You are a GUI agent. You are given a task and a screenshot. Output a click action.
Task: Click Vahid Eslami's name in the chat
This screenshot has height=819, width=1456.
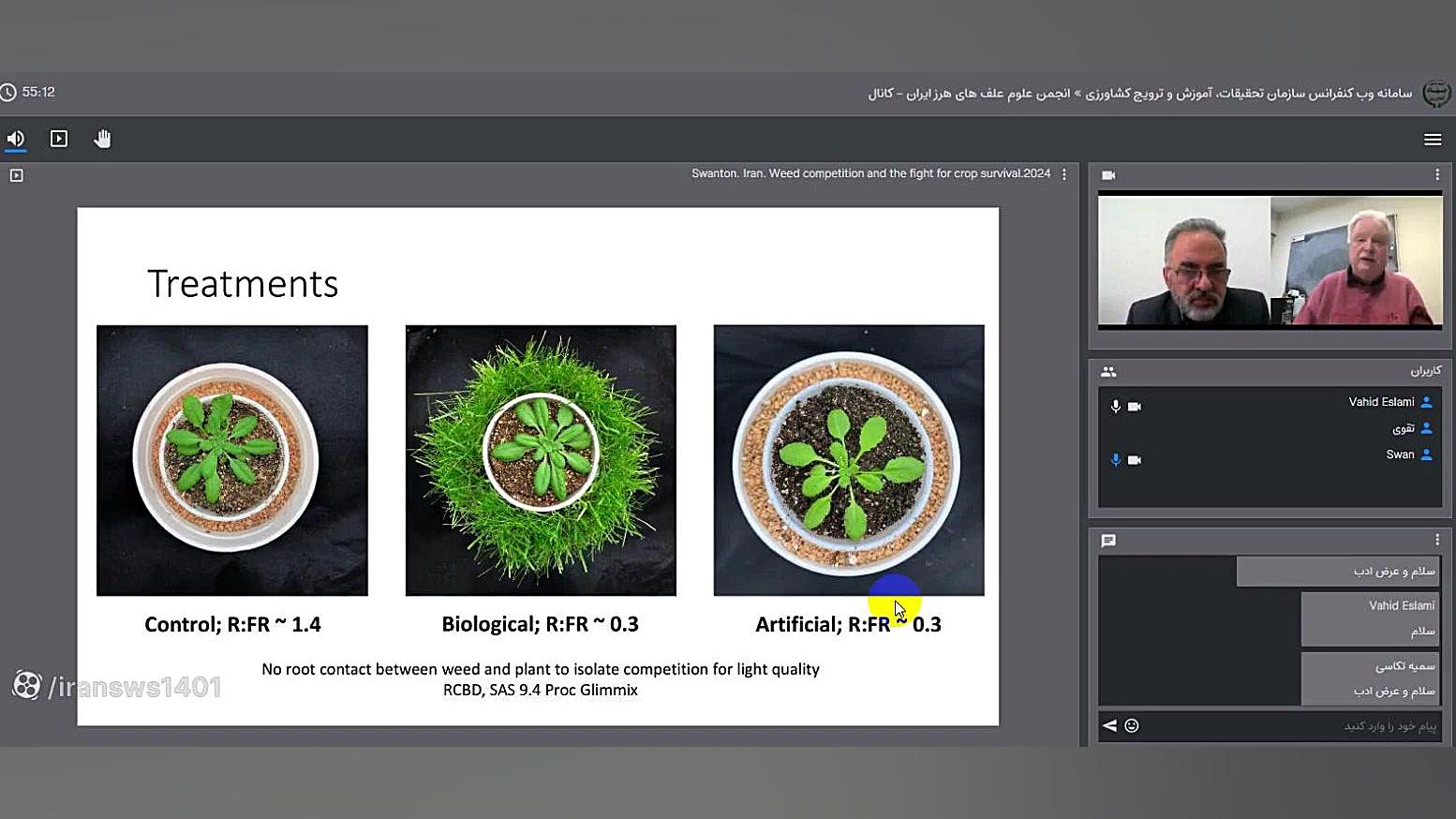coord(1402,605)
